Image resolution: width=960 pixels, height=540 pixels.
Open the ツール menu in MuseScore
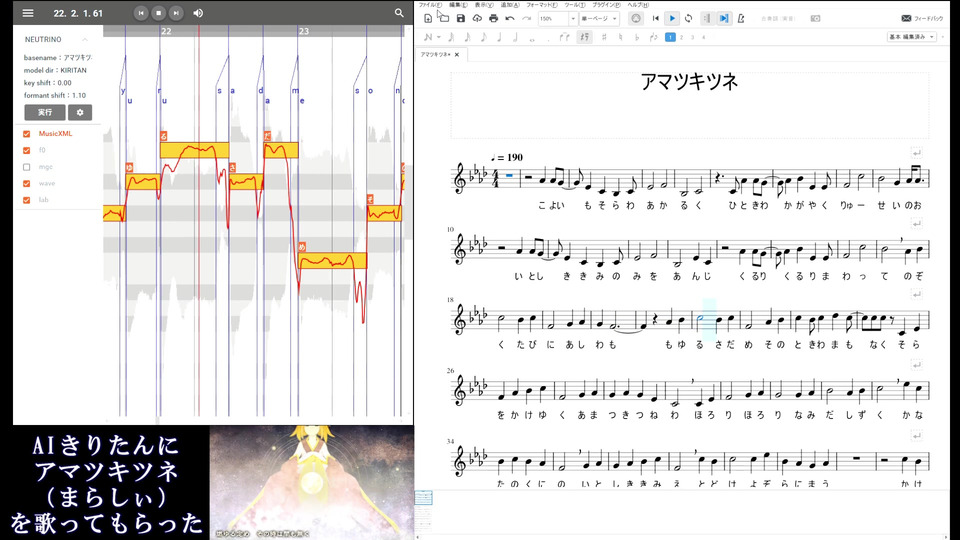click(x=574, y=5)
